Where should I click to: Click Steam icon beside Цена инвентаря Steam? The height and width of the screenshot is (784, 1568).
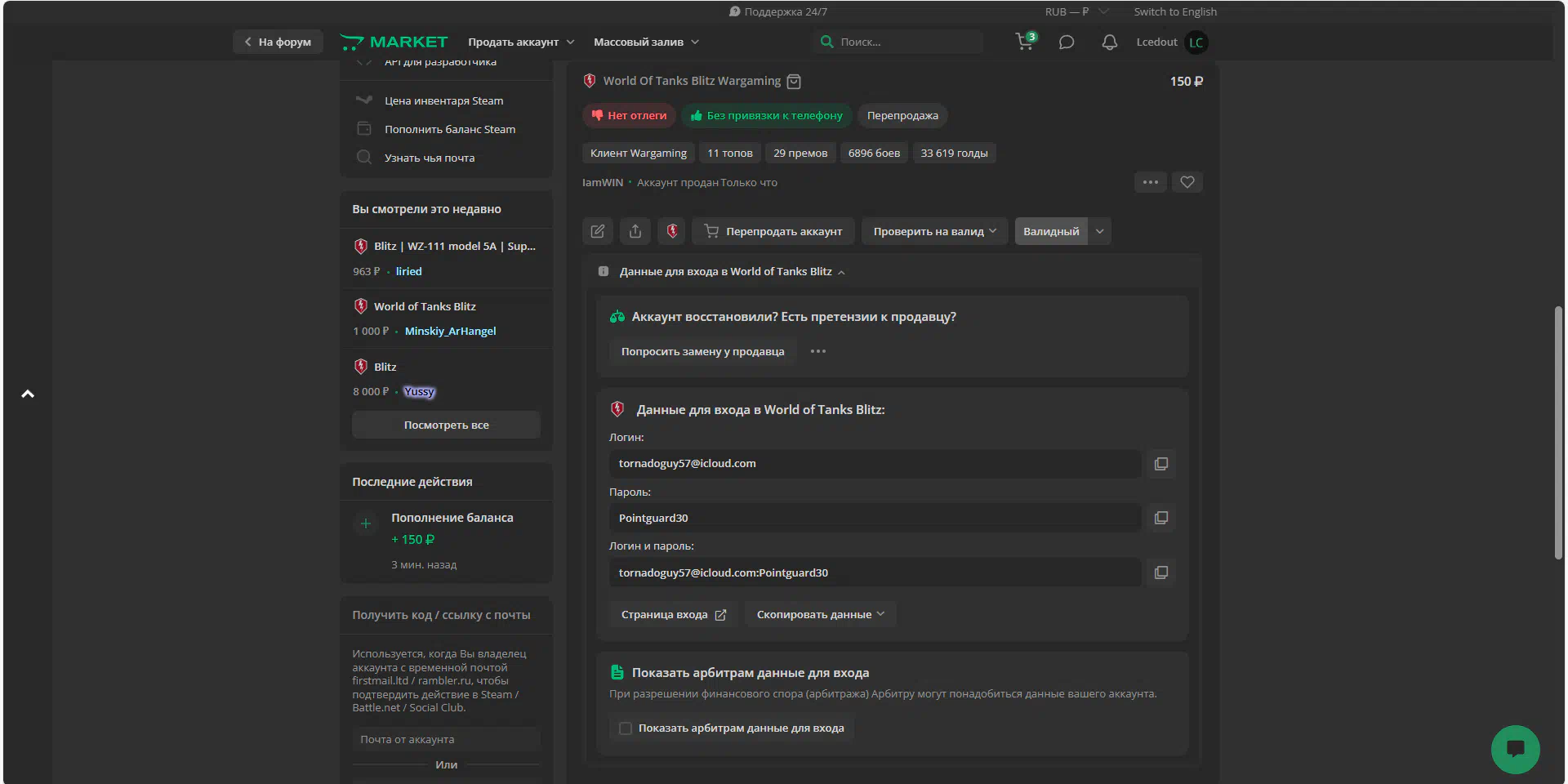click(364, 100)
